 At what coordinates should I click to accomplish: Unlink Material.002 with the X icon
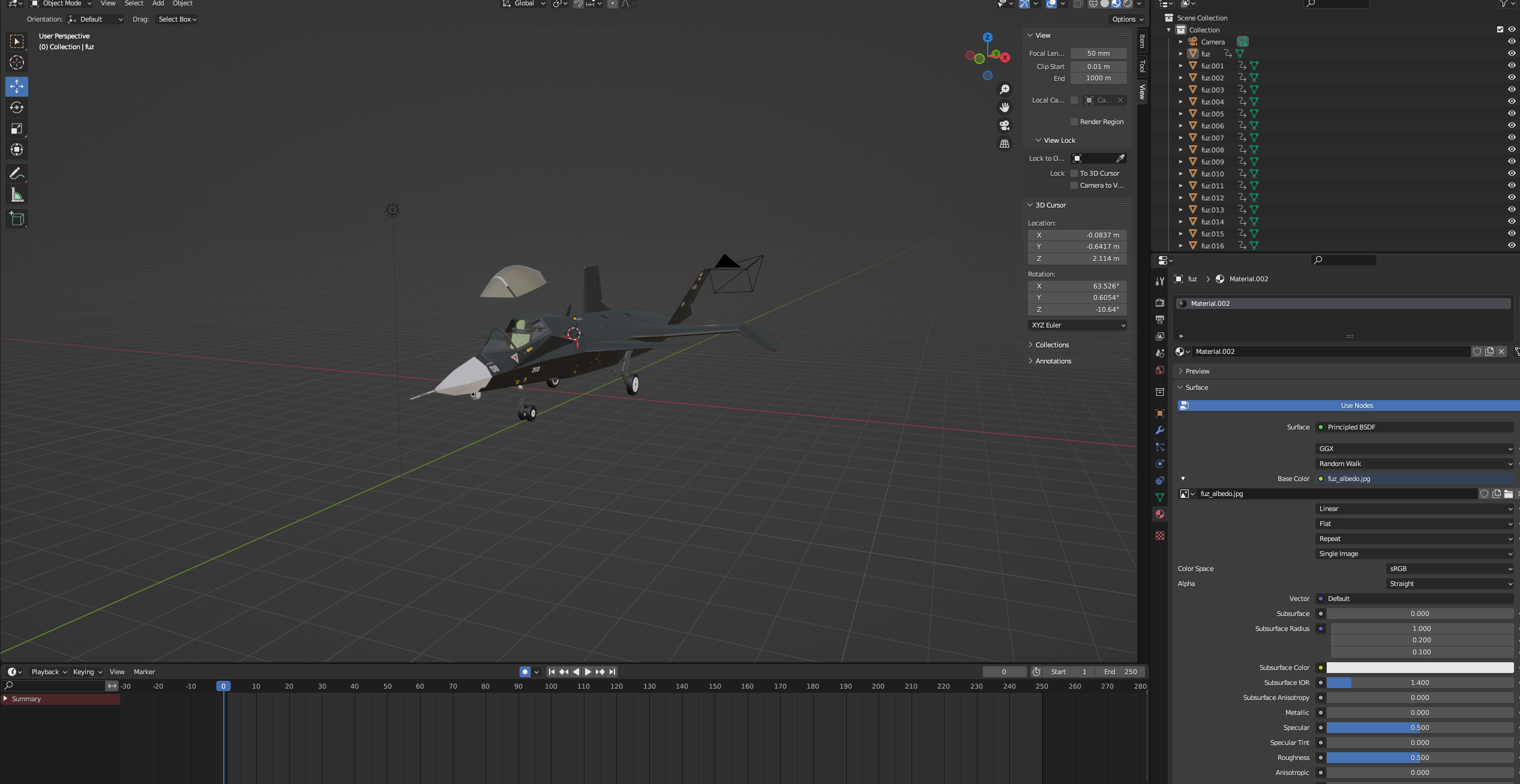click(1501, 352)
